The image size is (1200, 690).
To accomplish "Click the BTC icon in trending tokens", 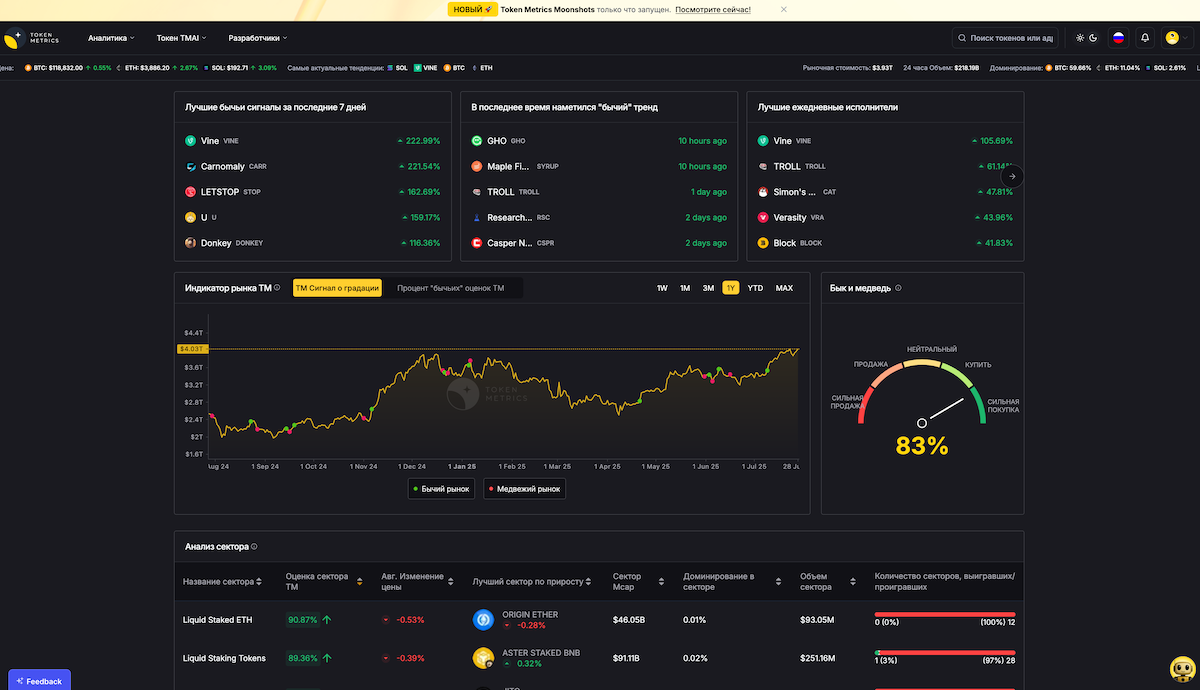I will [x=448, y=68].
